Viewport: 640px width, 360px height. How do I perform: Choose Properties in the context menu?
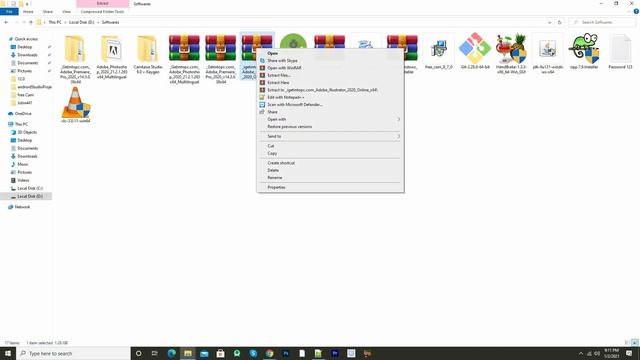coord(330,187)
